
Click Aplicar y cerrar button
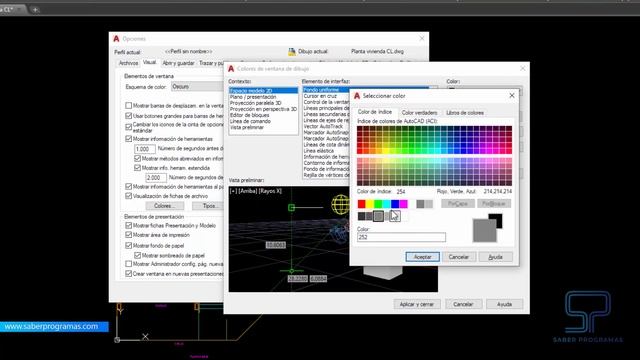(x=417, y=304)
